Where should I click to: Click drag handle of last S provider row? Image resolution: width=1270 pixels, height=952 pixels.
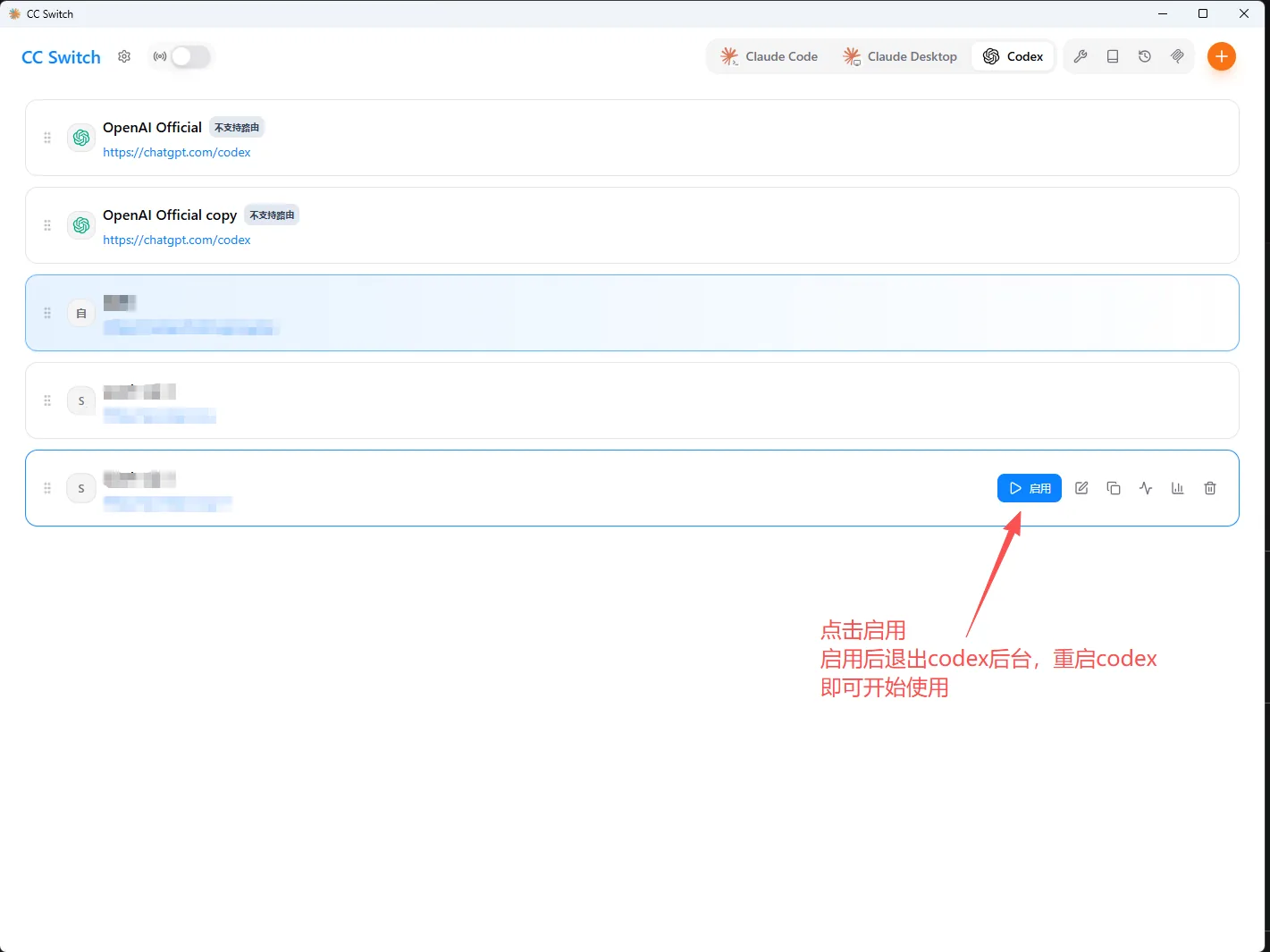[x=47, y=488]
